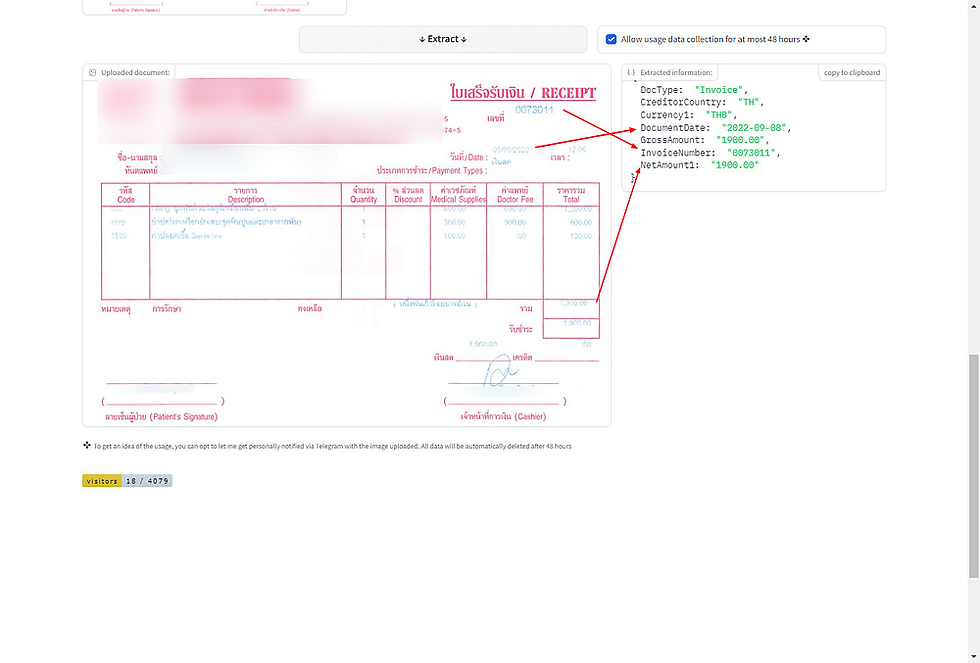Click the visitor counter showing 18 / 4079
The image size is (980, 663).
pos(145,480)
